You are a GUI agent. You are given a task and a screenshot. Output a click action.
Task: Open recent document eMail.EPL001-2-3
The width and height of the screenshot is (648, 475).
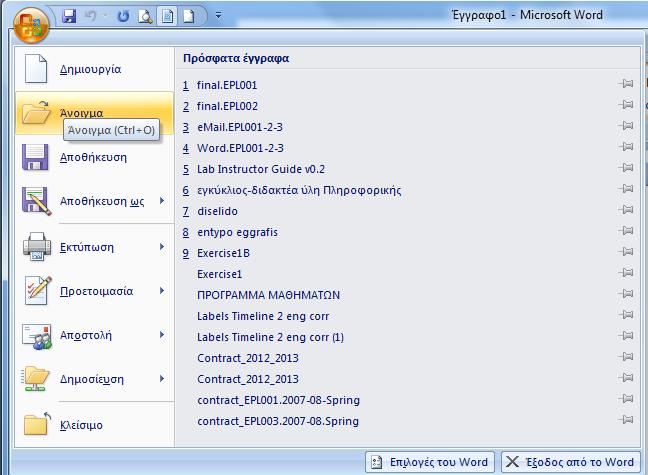[x=240, y=127]
